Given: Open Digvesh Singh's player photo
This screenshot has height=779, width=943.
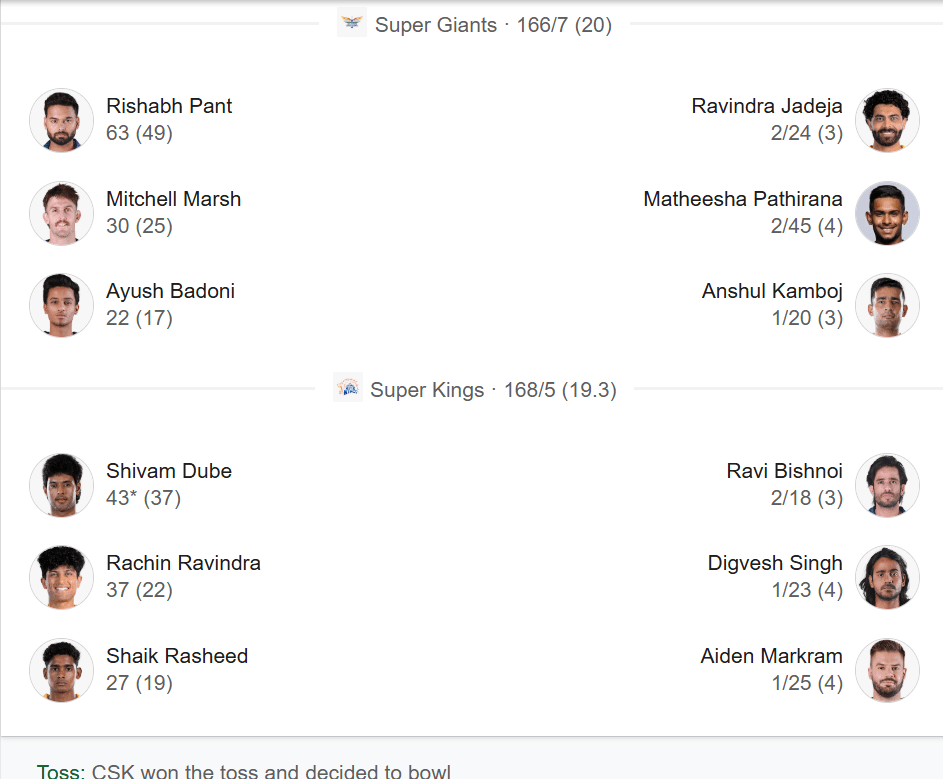Looking at the screenshot, I should click(x=887, y=577).
